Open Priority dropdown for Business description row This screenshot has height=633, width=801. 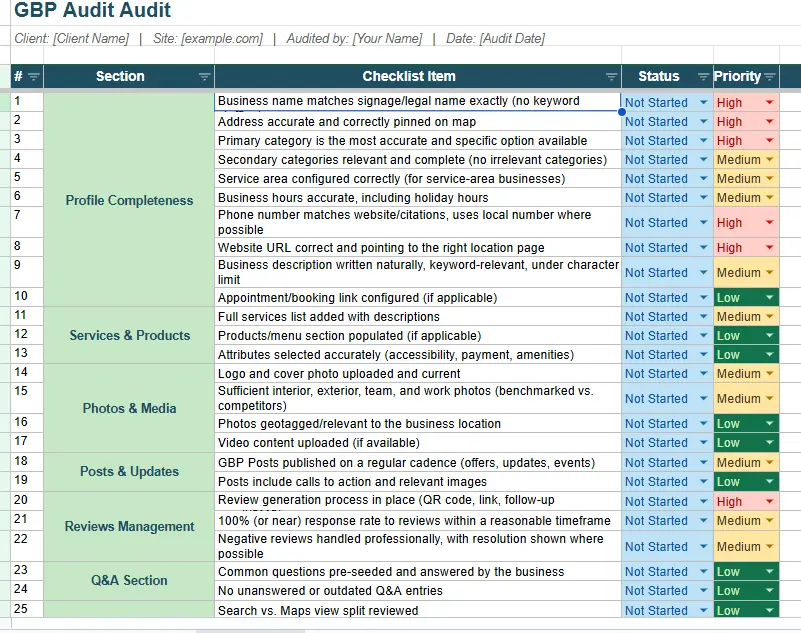pyautogui.click(x=769, y=272)
